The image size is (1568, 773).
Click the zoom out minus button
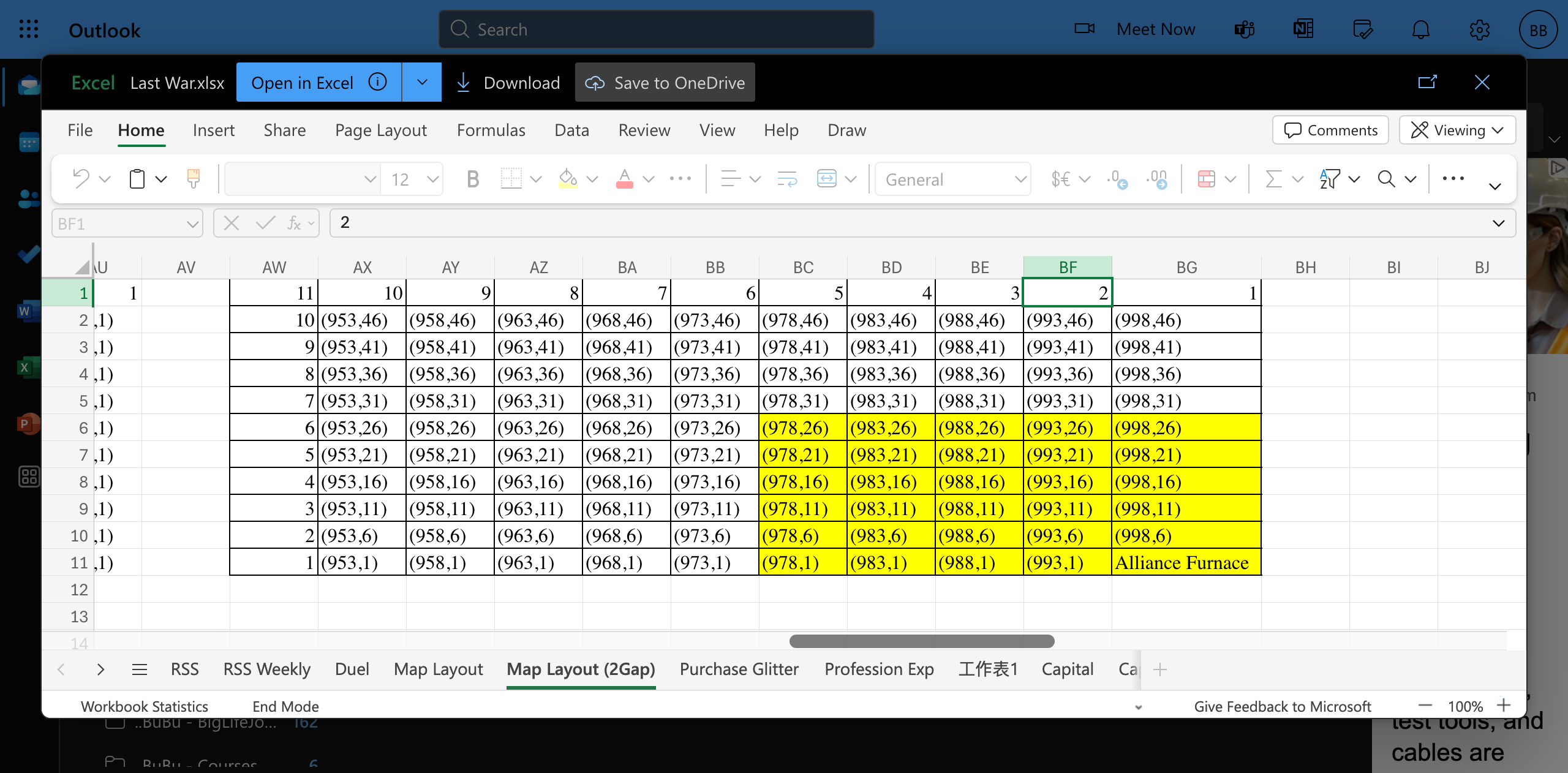pos(1425,706)
